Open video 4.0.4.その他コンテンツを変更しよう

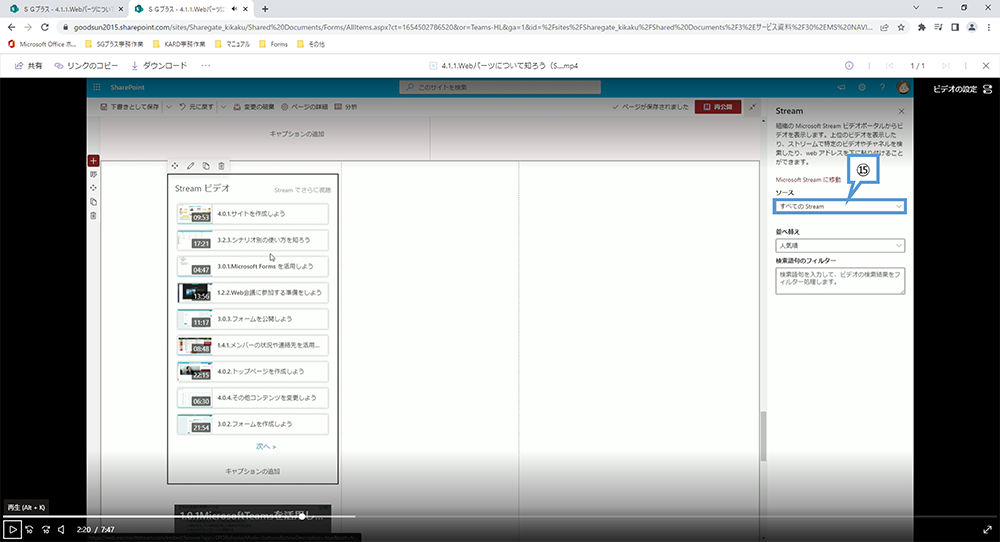tap(253, 398)
